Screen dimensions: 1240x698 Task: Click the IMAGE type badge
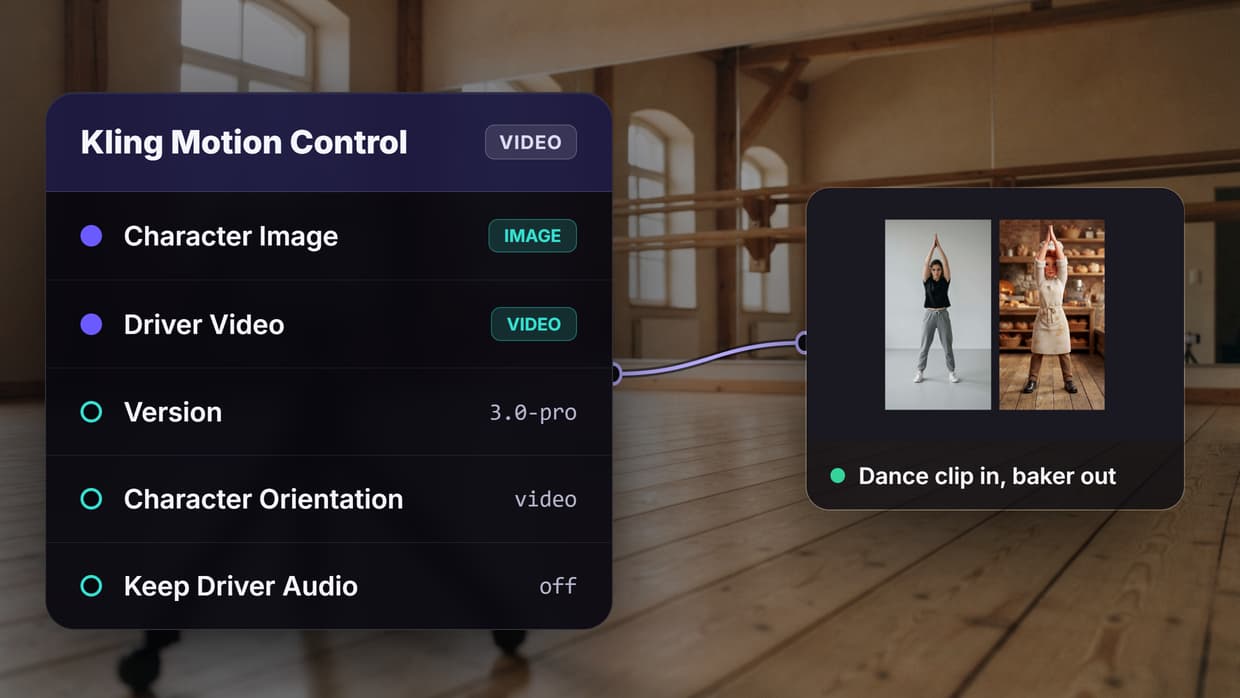(x=532, y=236)
